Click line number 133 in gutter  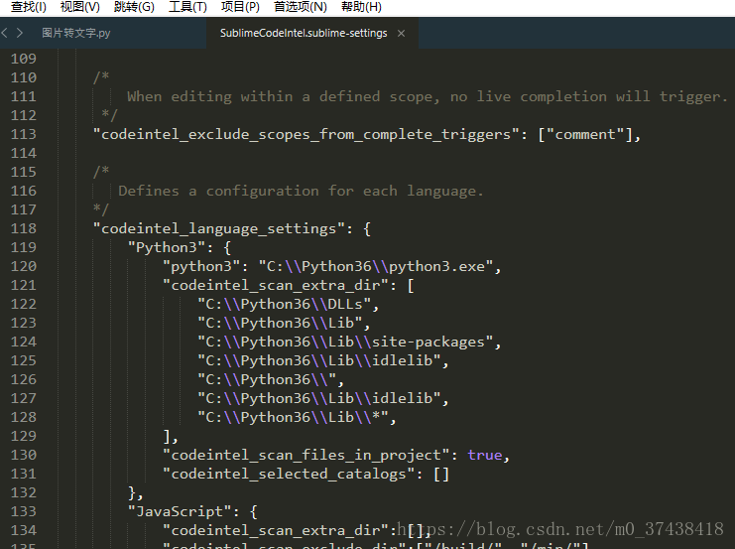(23, 511)
